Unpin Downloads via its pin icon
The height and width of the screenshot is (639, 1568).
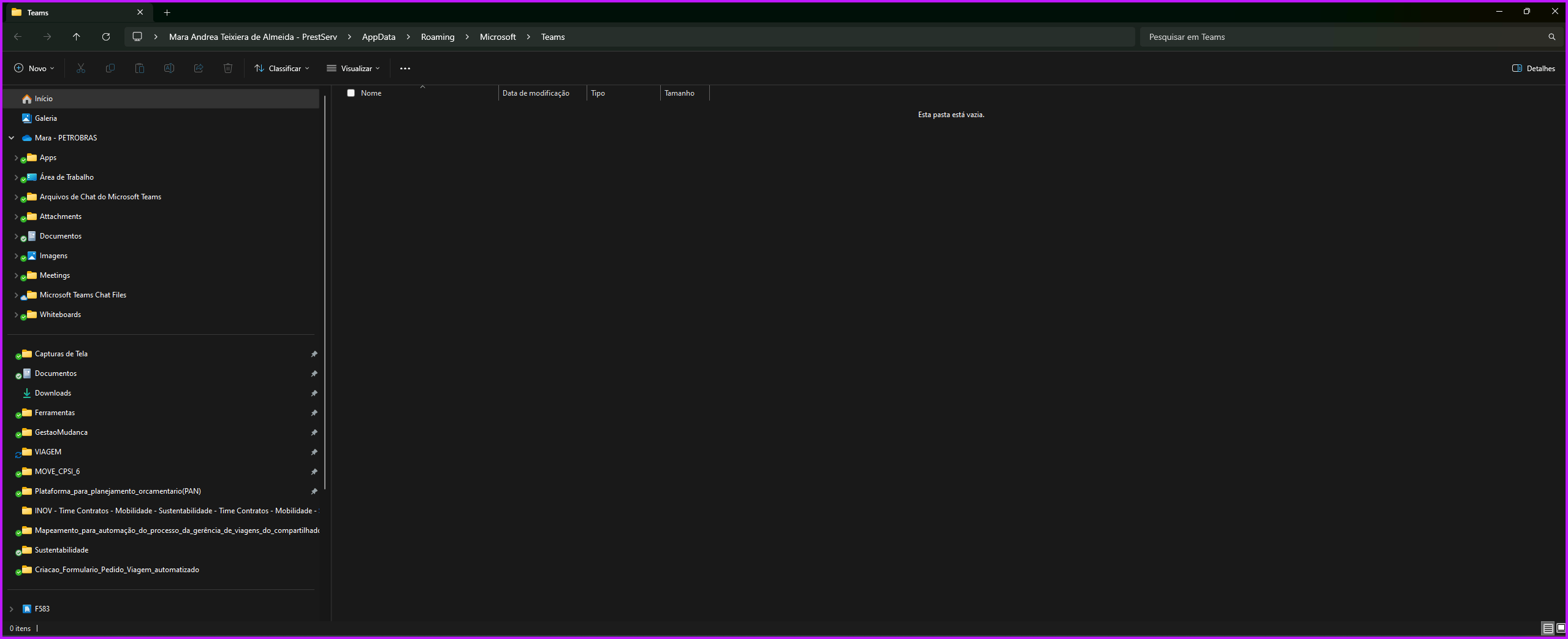(314, 393)
